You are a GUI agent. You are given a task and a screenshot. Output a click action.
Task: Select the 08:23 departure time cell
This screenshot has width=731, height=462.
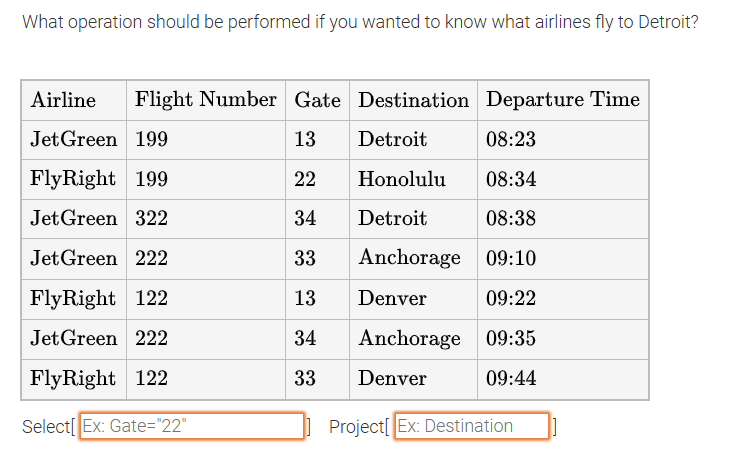pyautogui.click(x=511, y=139)
